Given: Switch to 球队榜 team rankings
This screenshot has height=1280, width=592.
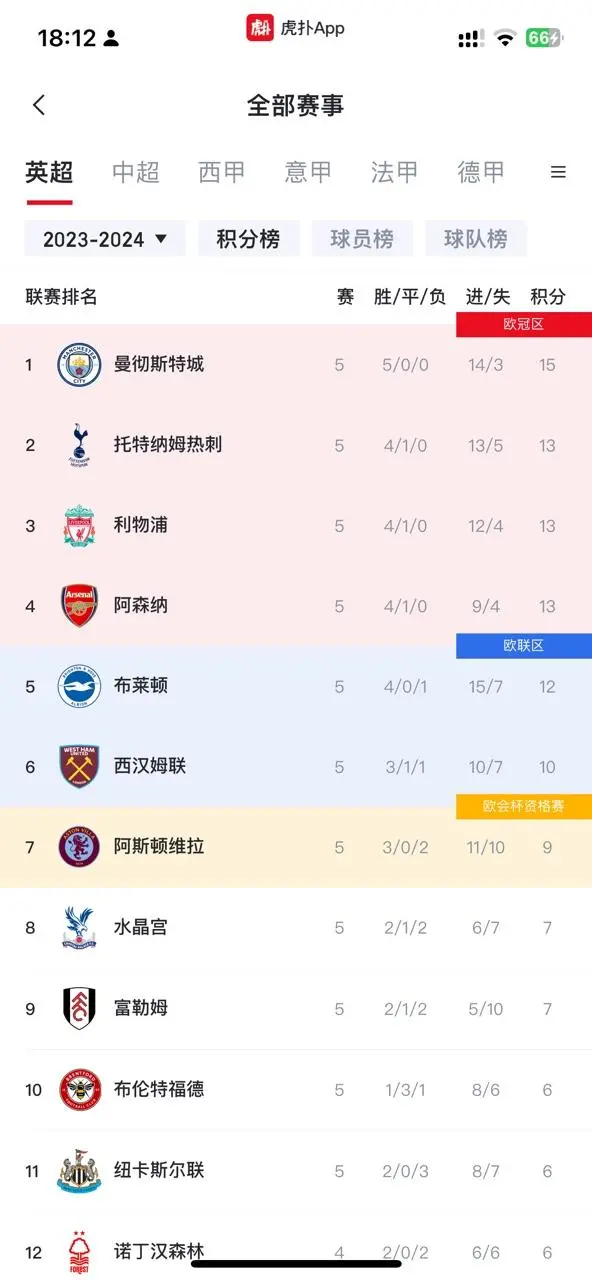Looking at the screenshot, I should [476, 239].
